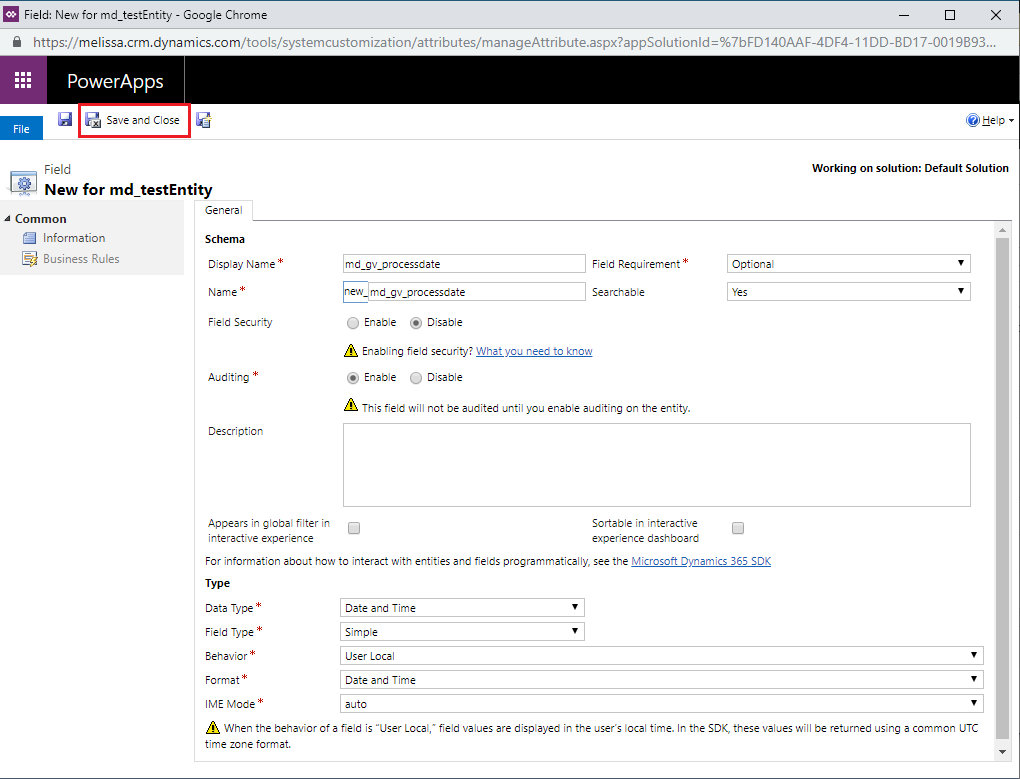Click the blue Help question mark icon
The width and height of the screenshot is (1020, 779).
(973, 120)
